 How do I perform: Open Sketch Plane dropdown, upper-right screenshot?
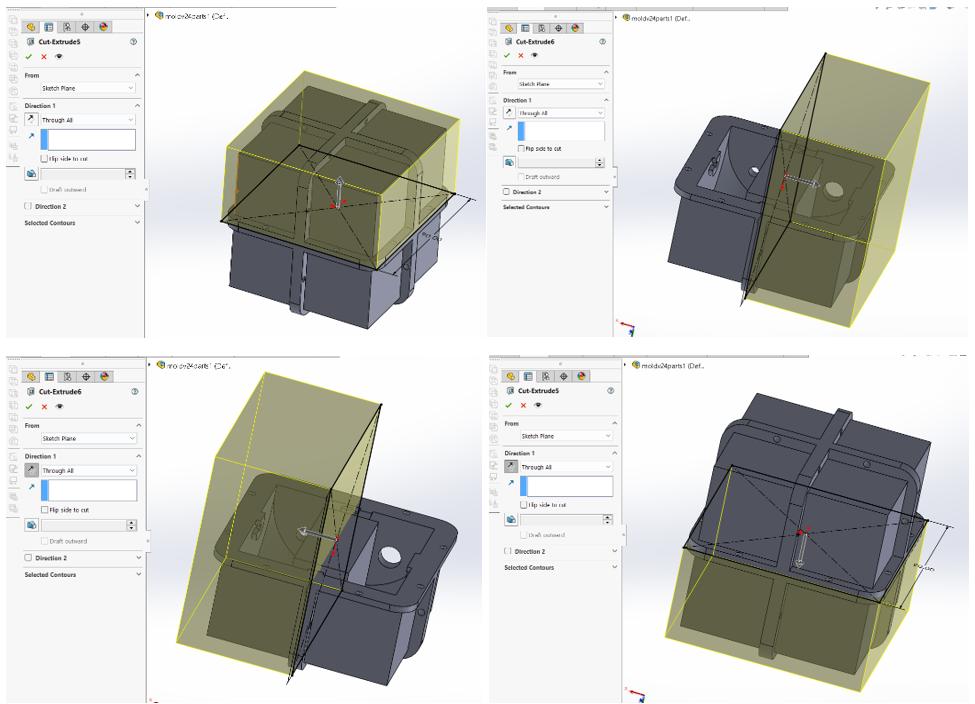point(560,84)
